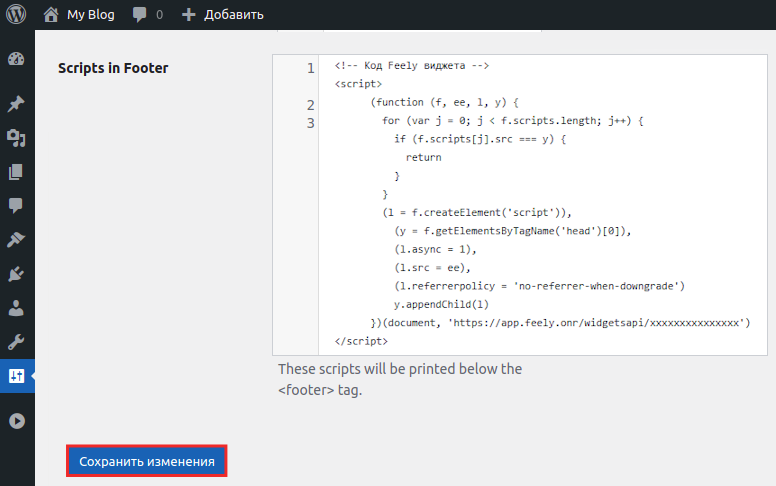Open Posts via the pushpin icon

16,103
